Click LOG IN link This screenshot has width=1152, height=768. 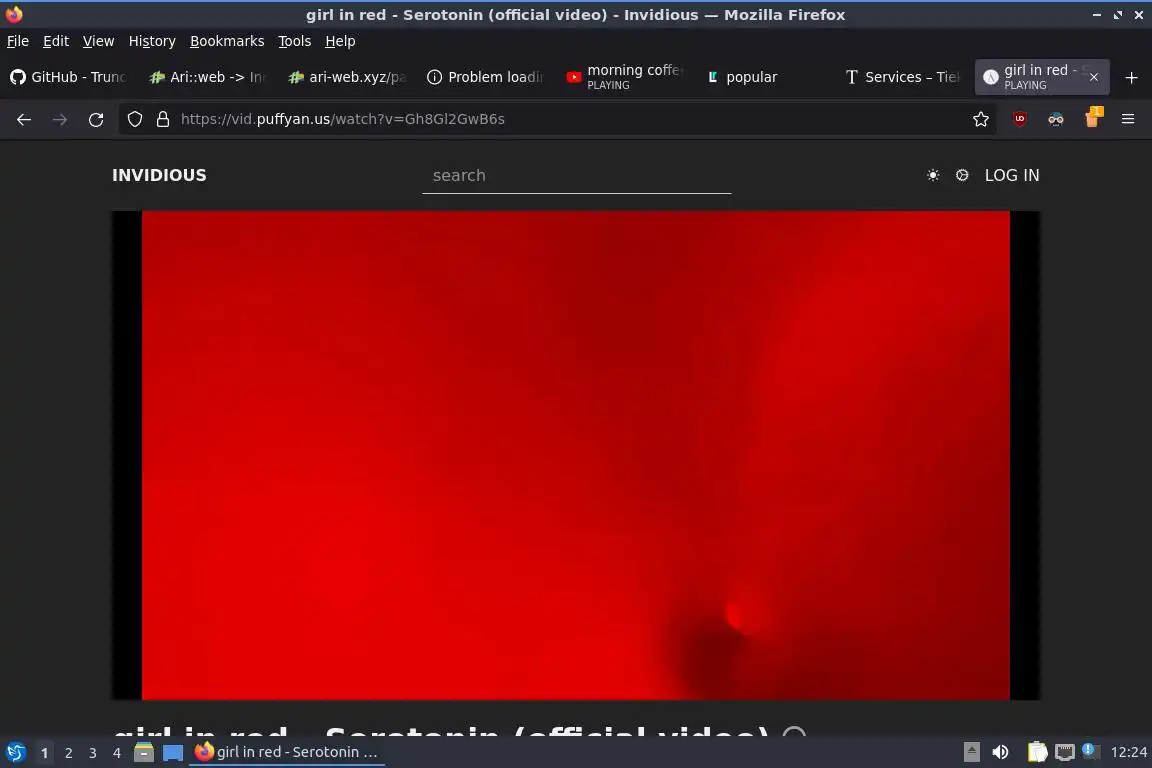[1012, 175]
